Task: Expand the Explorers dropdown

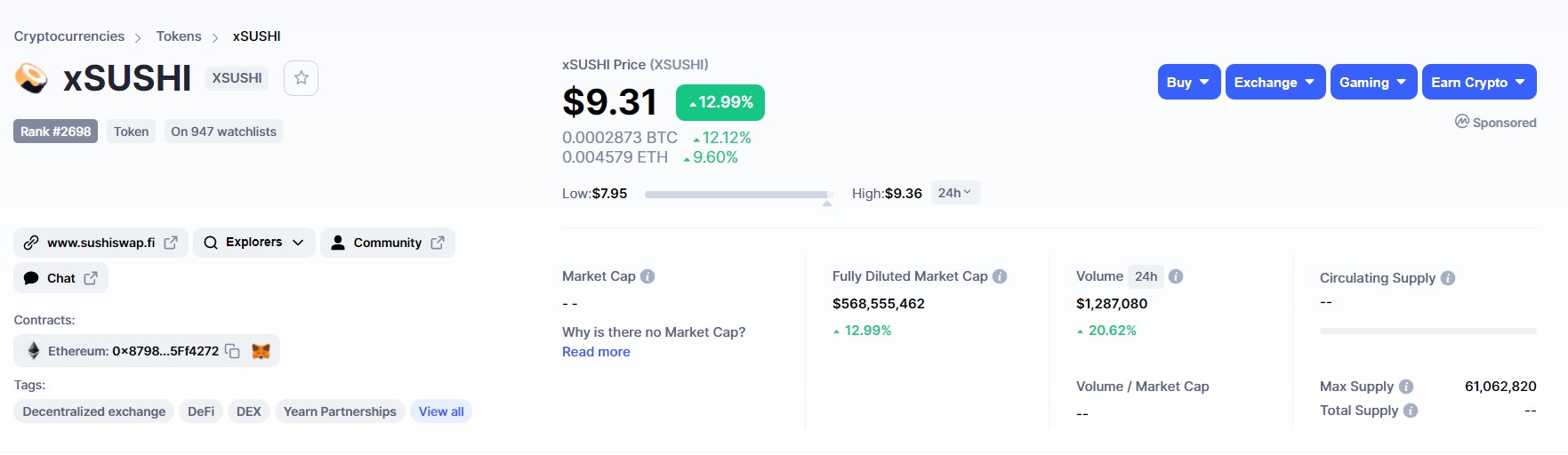Action: coord(254,243)
